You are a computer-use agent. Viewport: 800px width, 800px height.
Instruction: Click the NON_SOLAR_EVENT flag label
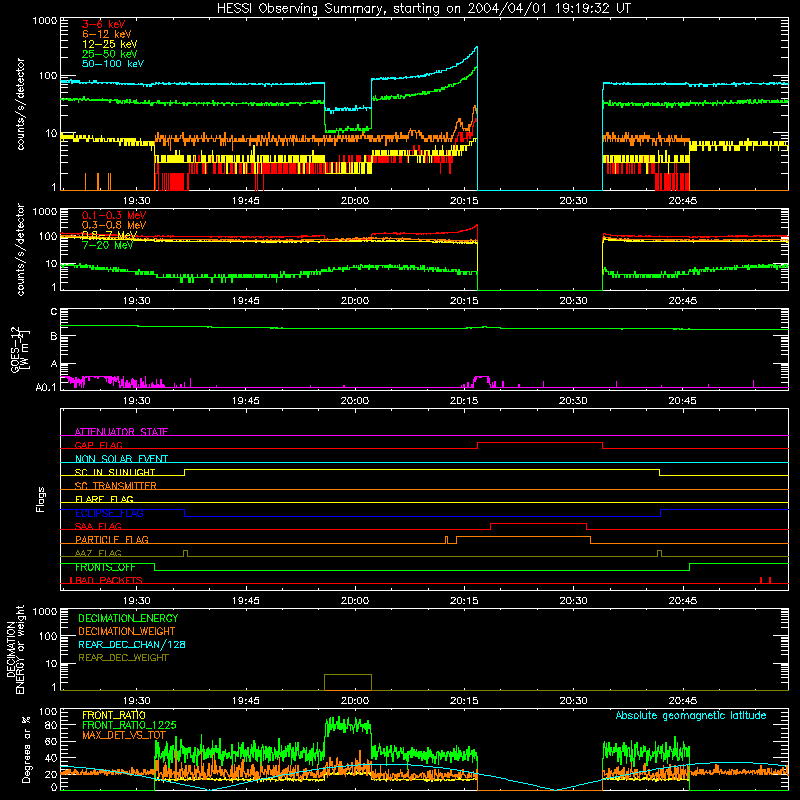coord(121,459)
